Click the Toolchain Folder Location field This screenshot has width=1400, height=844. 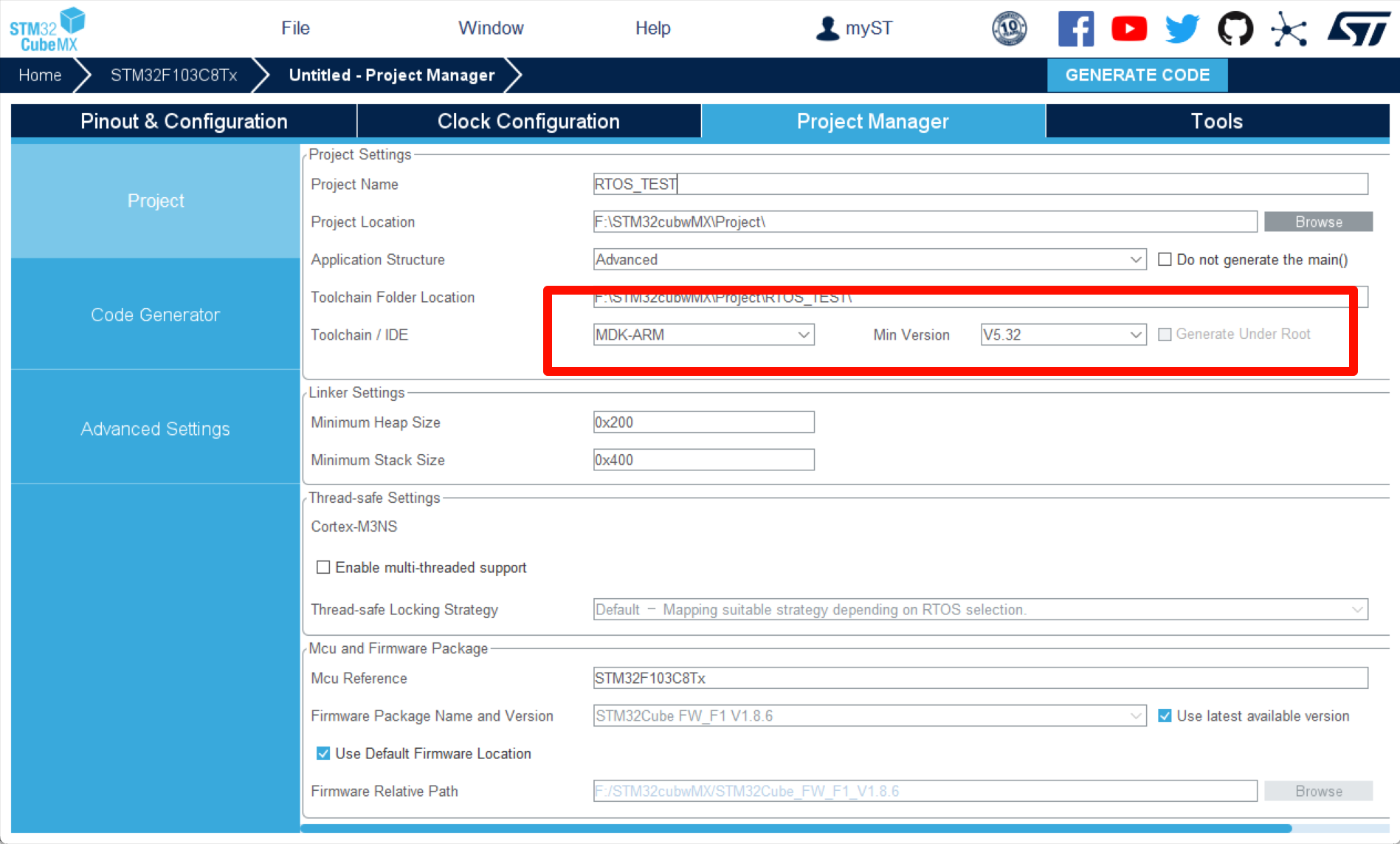(x=980, y=297)
